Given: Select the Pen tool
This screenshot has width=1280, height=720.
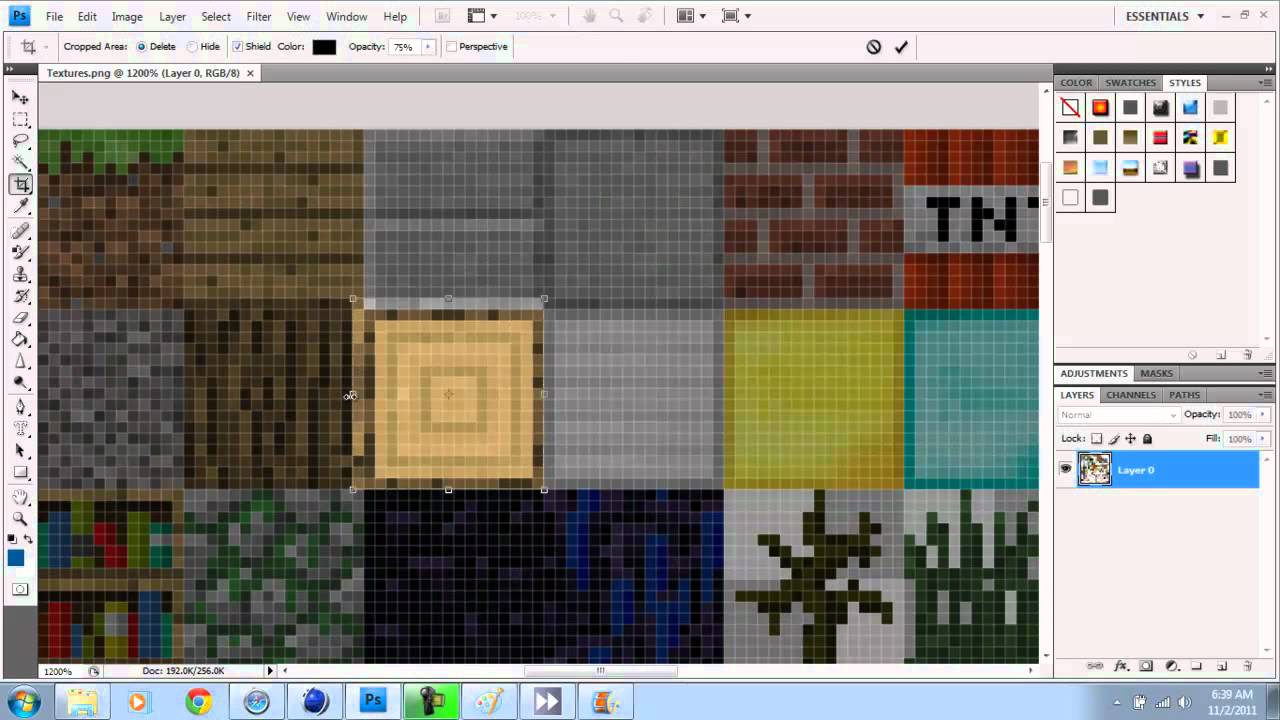Looking at the screenshot, I should coord(20,407).
